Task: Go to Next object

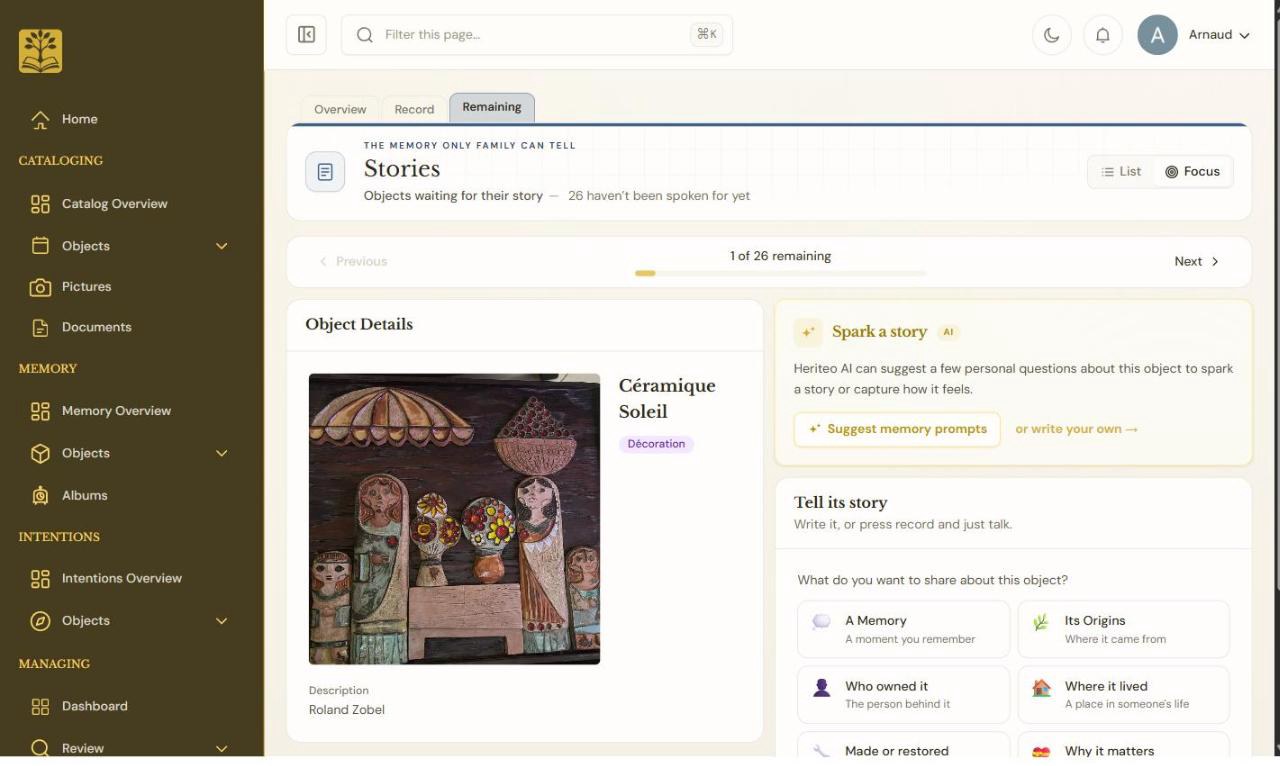Action: pos(1197,262)
